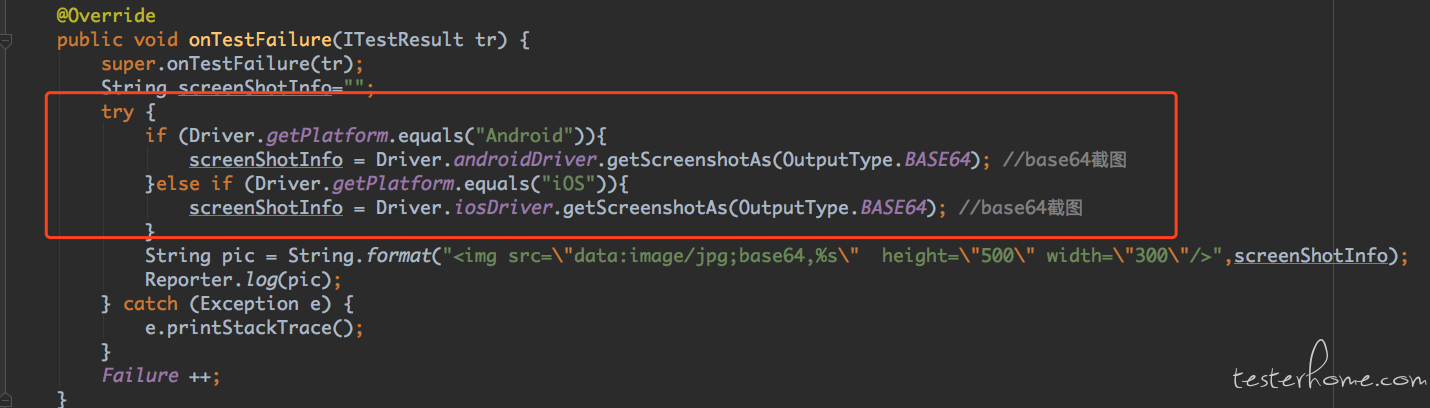The image size is (1430, 408).
Task: Click the 'super' keyword
Action: tap(128, 64)
